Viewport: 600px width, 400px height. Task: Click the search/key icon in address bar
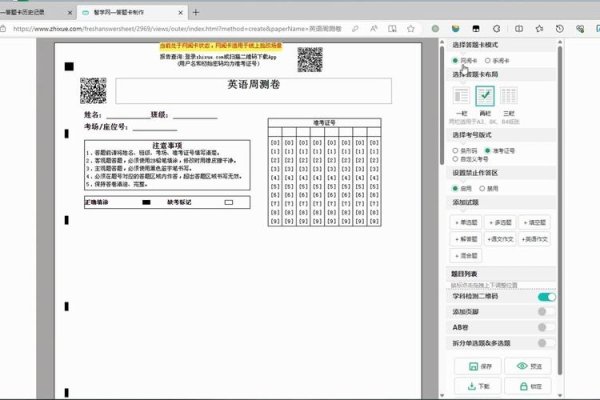(x=355, y=29)
